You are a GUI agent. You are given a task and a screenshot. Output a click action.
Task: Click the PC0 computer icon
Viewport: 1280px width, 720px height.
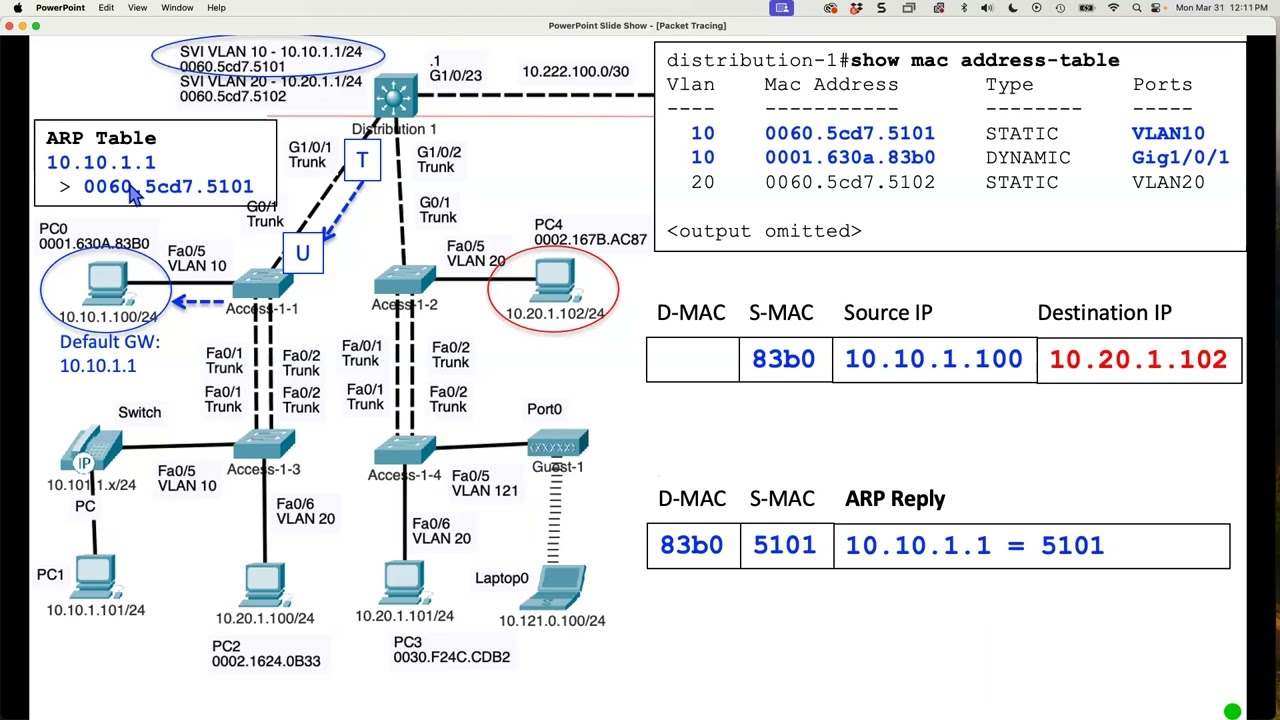pos(107,284)
